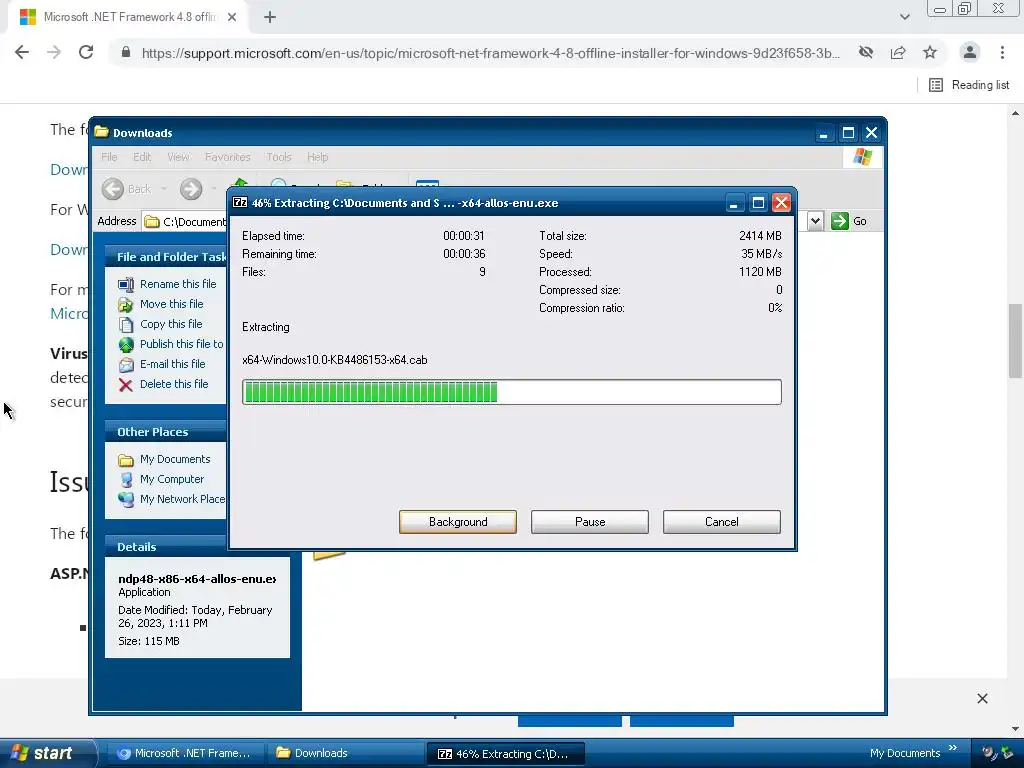Screen dimensions: 1024x768
Task: Click the x64-Windows10.0-KB4486153-x64.cab filename
Action: click(334, 360)
